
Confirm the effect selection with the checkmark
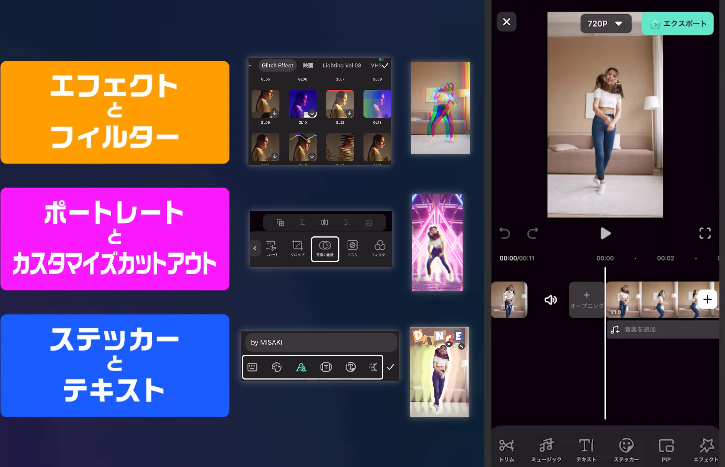point(385,65)
